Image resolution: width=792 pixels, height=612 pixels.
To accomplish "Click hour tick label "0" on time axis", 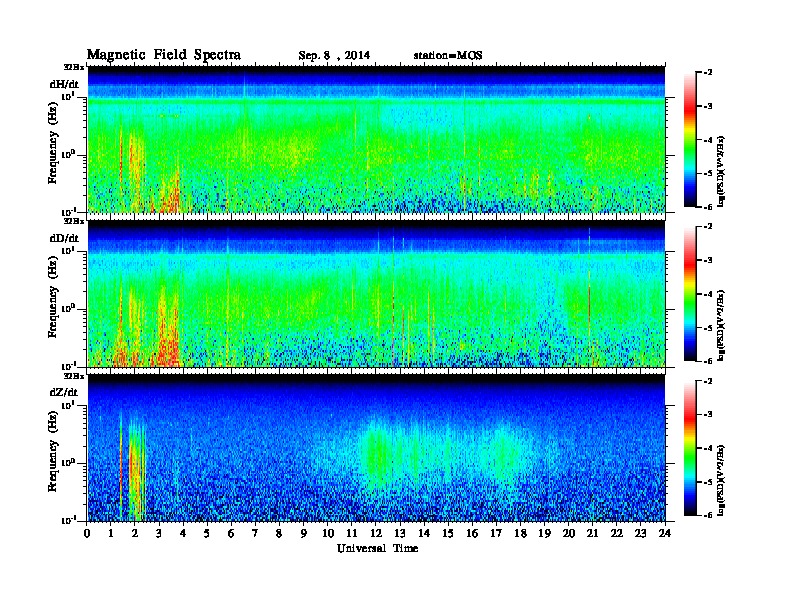I will (87, 533).
